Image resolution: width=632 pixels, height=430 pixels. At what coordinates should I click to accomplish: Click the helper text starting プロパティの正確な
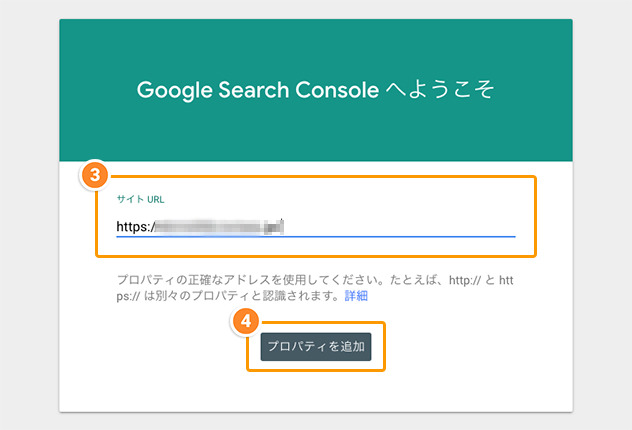(315, 288)
